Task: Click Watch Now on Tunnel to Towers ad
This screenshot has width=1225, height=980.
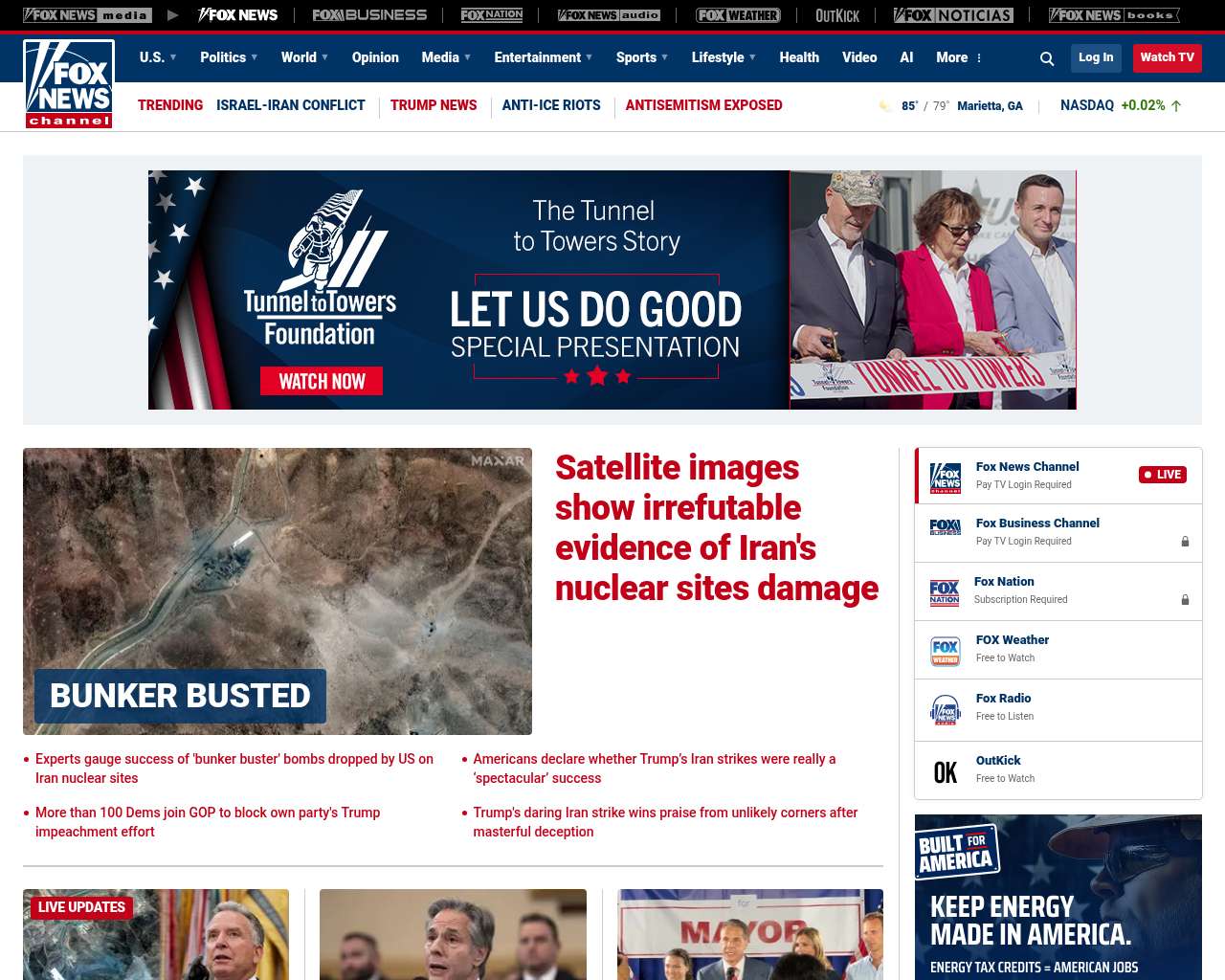Action: tap(322, 381)
